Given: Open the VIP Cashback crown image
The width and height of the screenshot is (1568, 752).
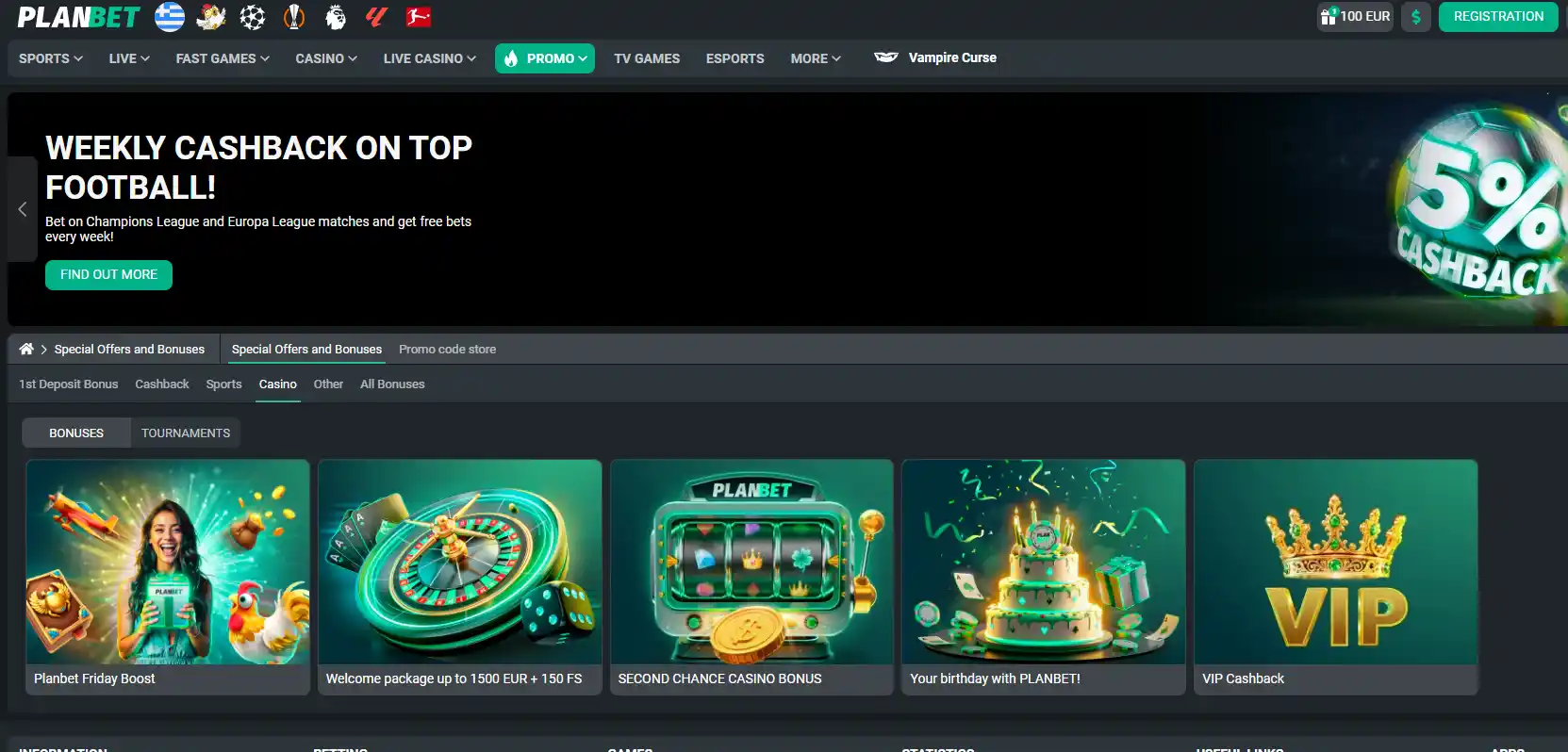Looking at the screenshot, I should pos(1336,562).
